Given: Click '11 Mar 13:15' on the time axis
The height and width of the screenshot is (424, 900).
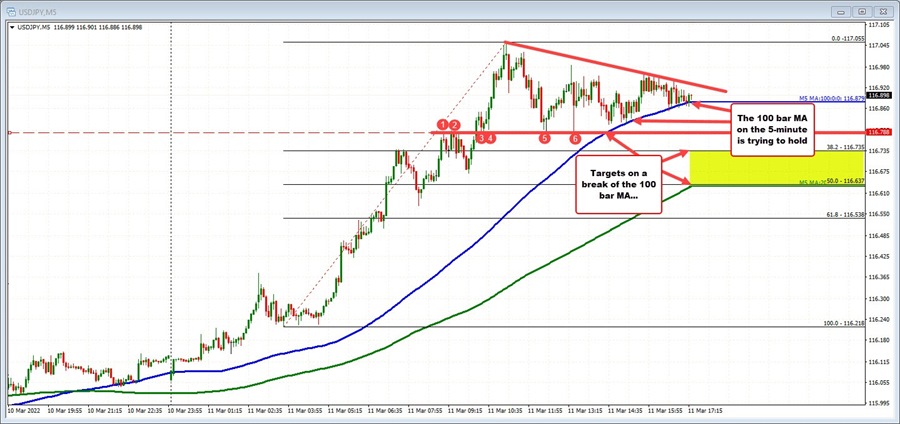Looking at the screenshot, I should coord(584,411).
